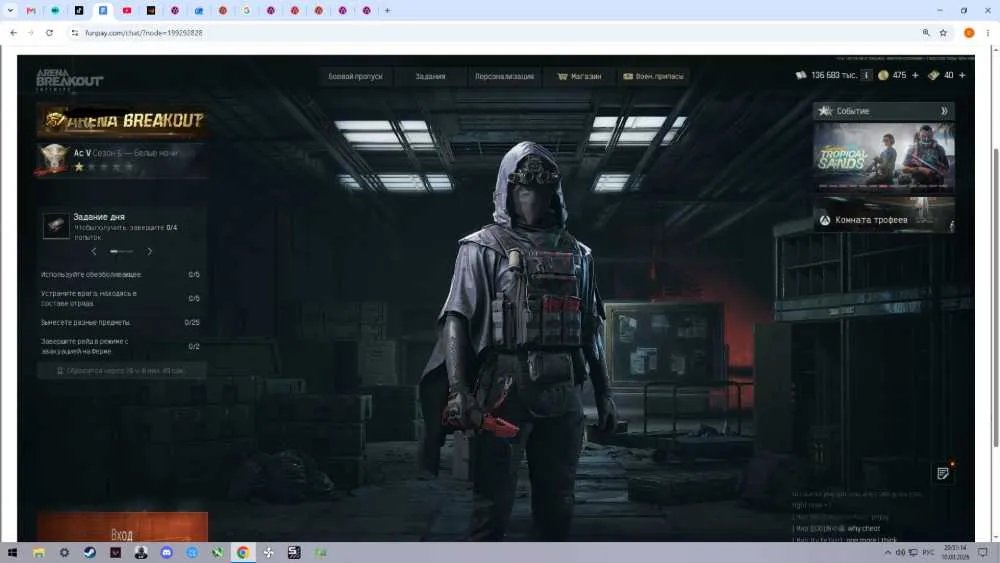The image size is (1000, 563).
Task: Open the Магазин shop tab
Action: [579, 77]
